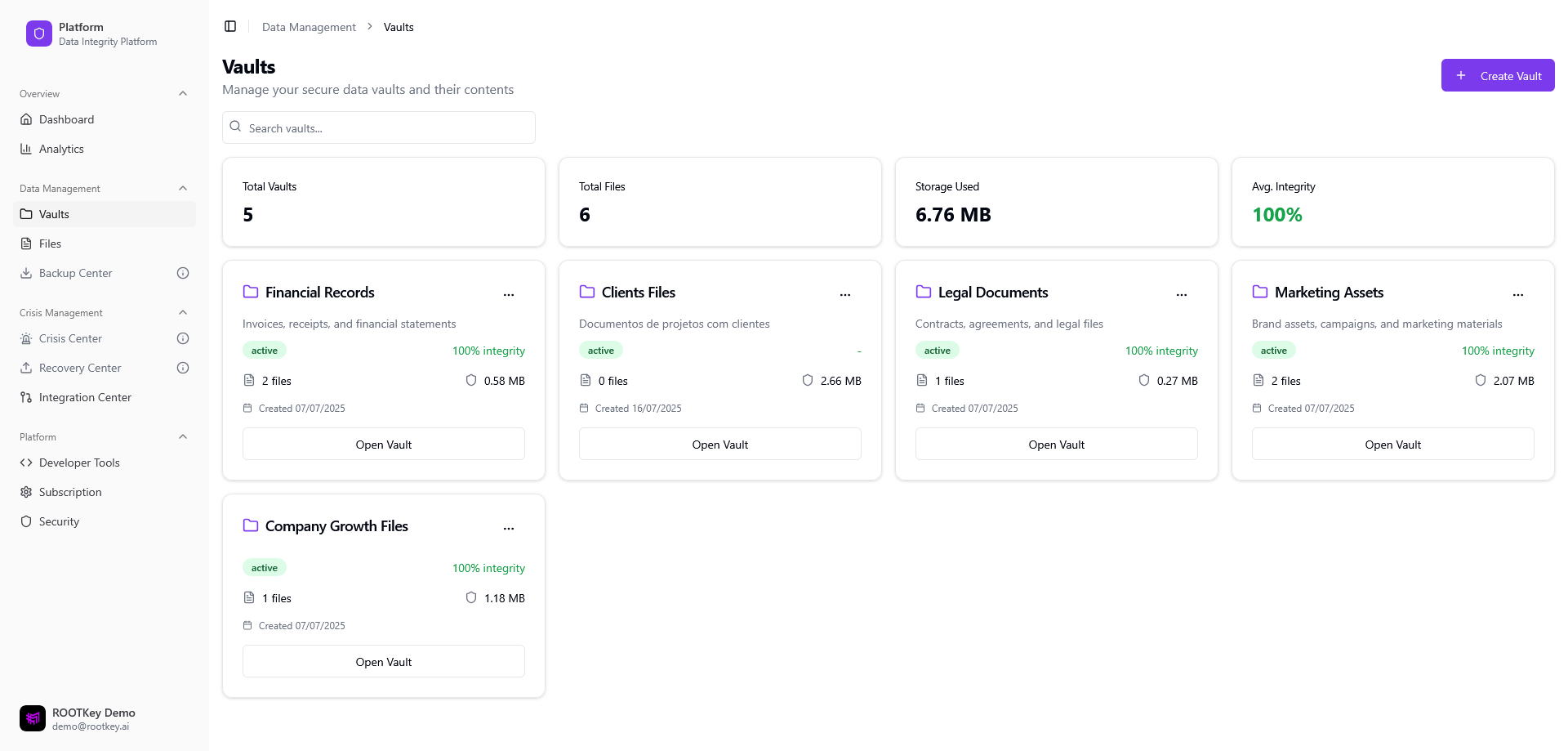The width and height of the screenshot is (1568, 751).
Task: Click the info icon beside Backup Center
Action: click(x=183, y=273)
